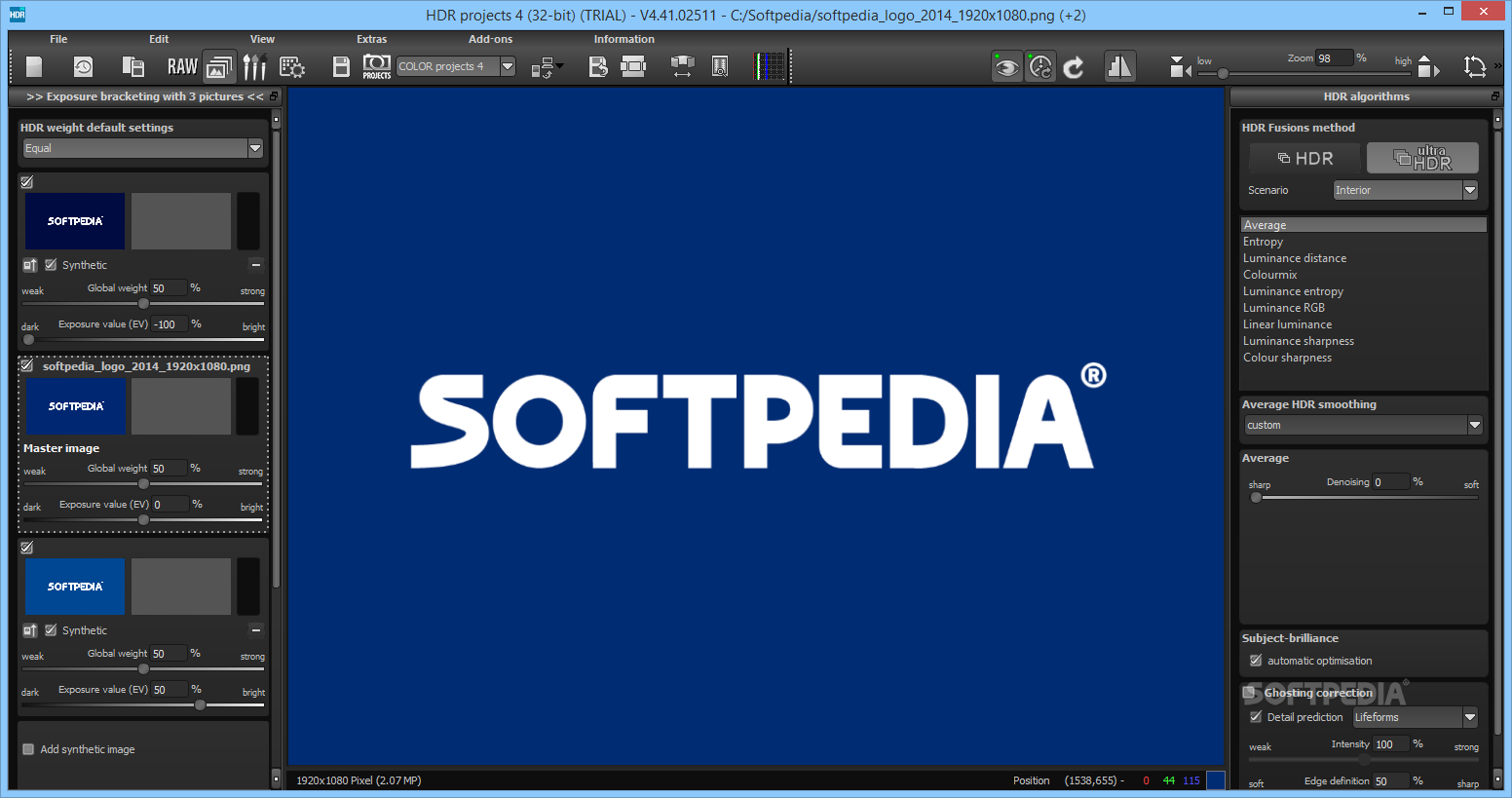Remove first synthetic image minus button
Image resolution: width=1512 pixels, height=798 pixels.
(256, 265)
